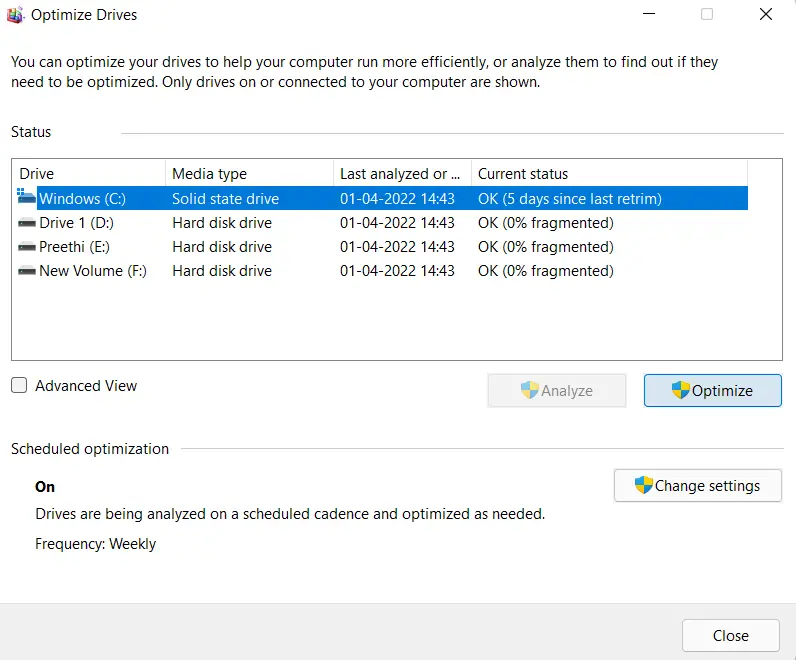The height and width of the screenshot is (660, 796).
Task: Sort by the Media type column header
Action: pos(250,174)
